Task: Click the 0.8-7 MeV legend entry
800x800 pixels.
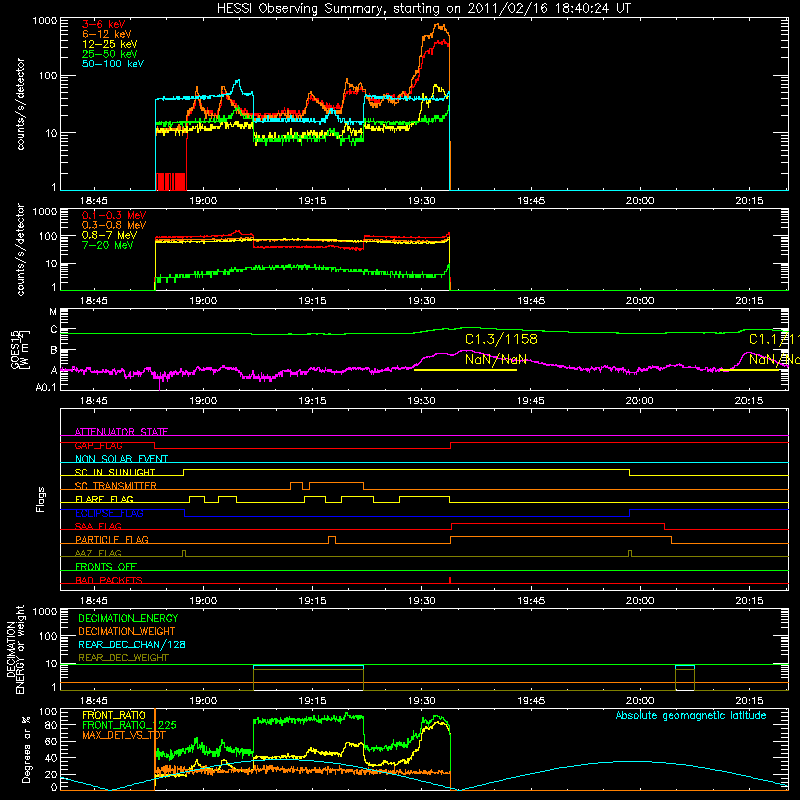Action: [x=109, y=235]
